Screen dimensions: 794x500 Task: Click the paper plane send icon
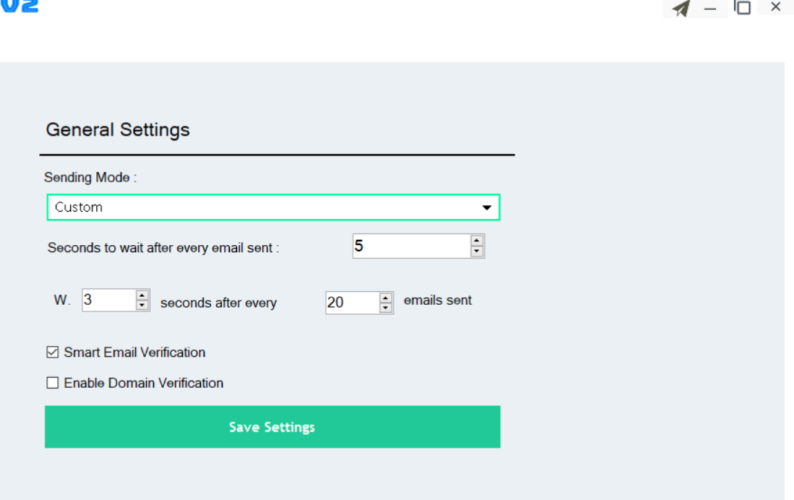(x=681, y=9)
